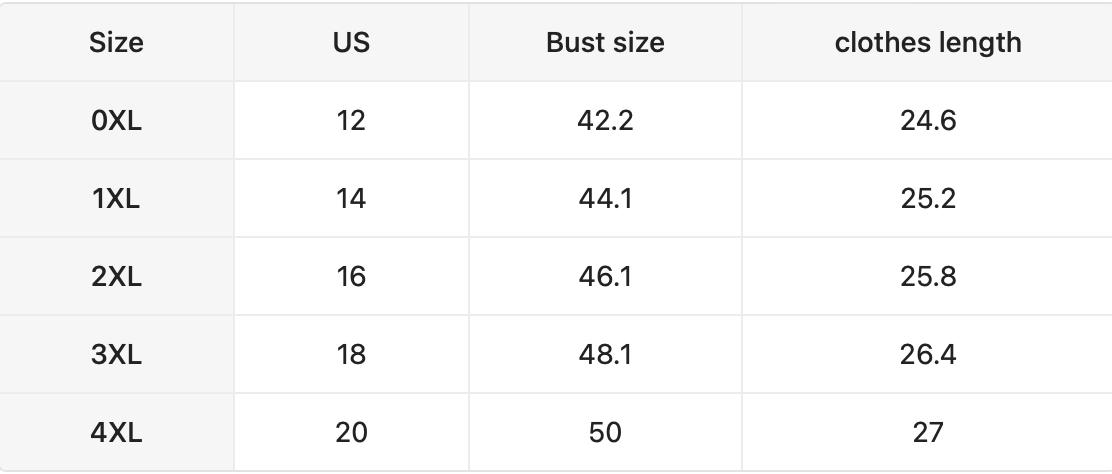Click US size 20 cell
1112x474 pixels.
tap(351, 432)
